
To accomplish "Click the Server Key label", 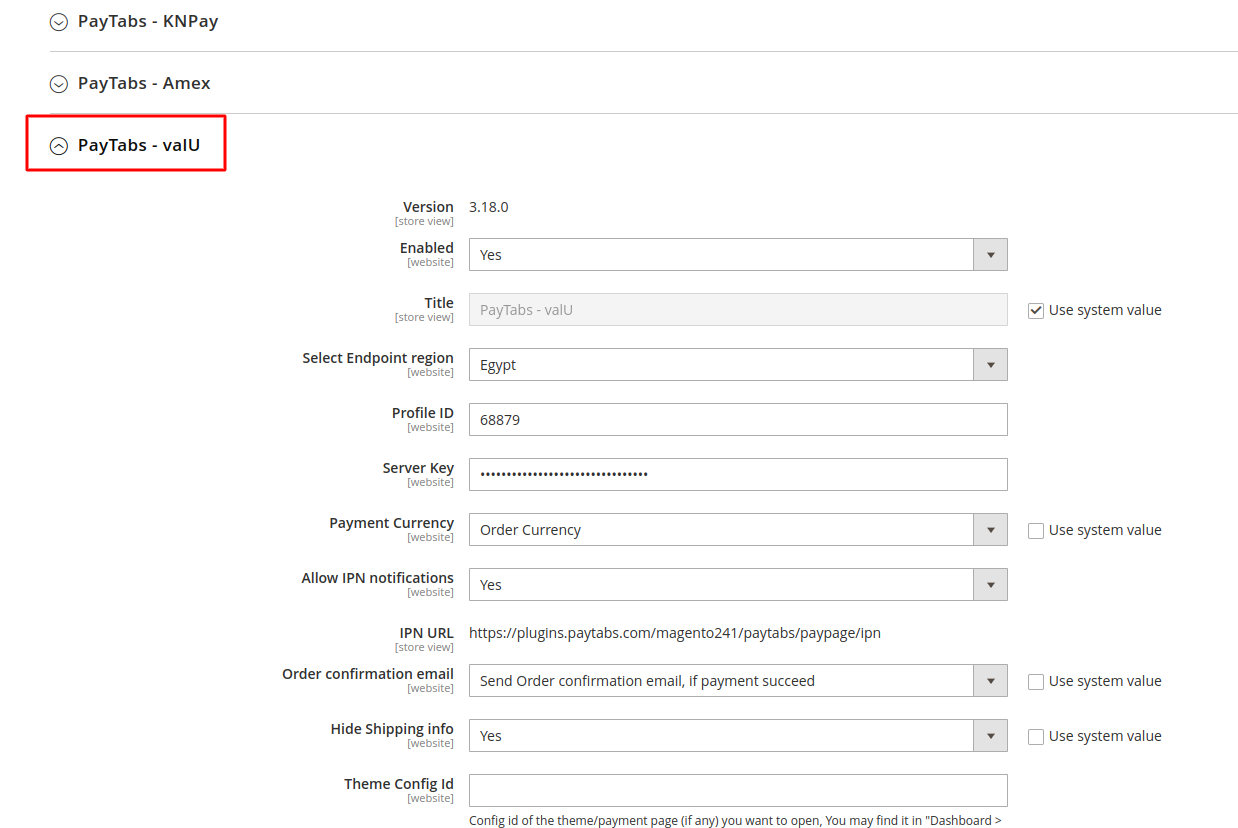I will (x=418, y=468).
